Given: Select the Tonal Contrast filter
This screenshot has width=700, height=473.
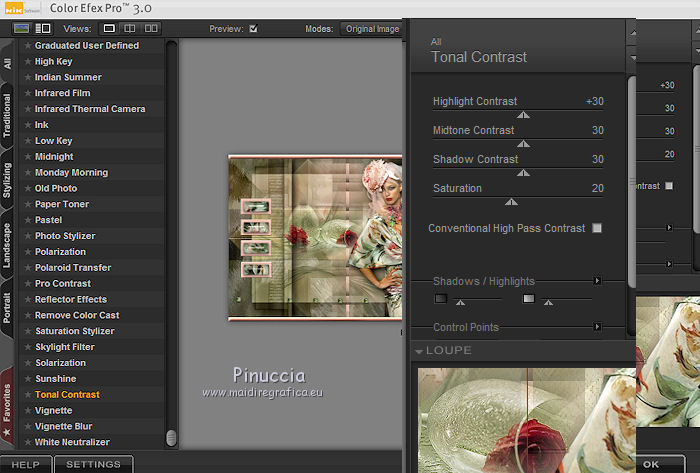Looking at the screenshot, I should tap(67, 394).
